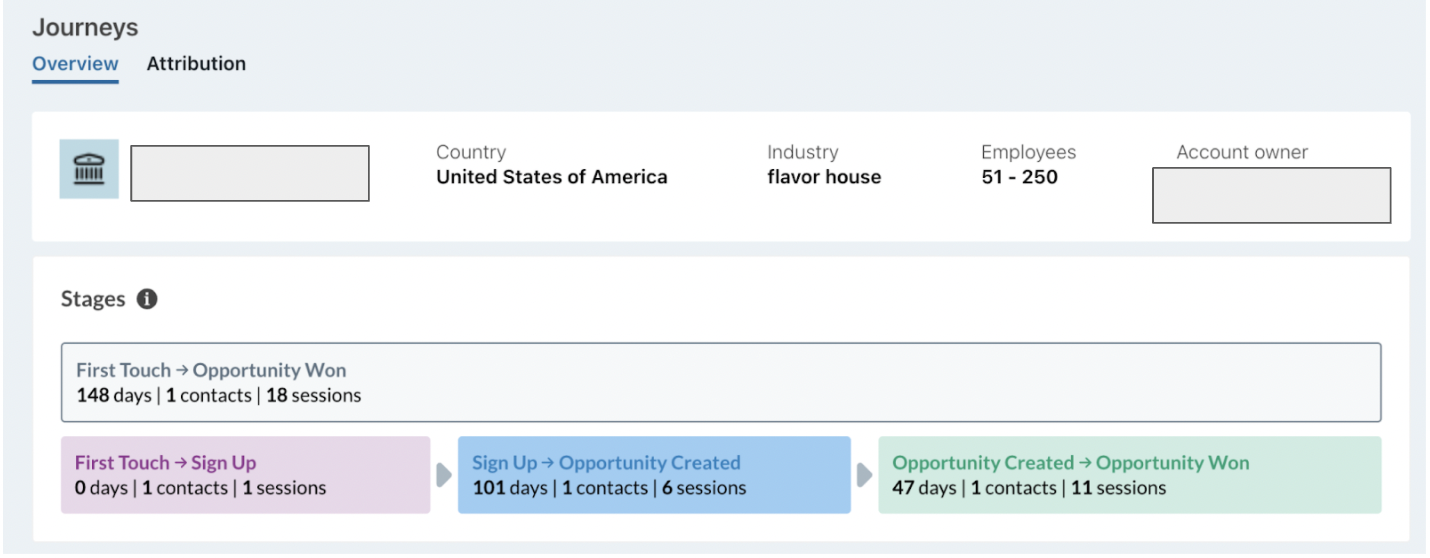Click arrow after Sign Up → Opportunity Created stage
This screenshot has width=1430, height=558.
pyautogui.click(x=865, y=475)
